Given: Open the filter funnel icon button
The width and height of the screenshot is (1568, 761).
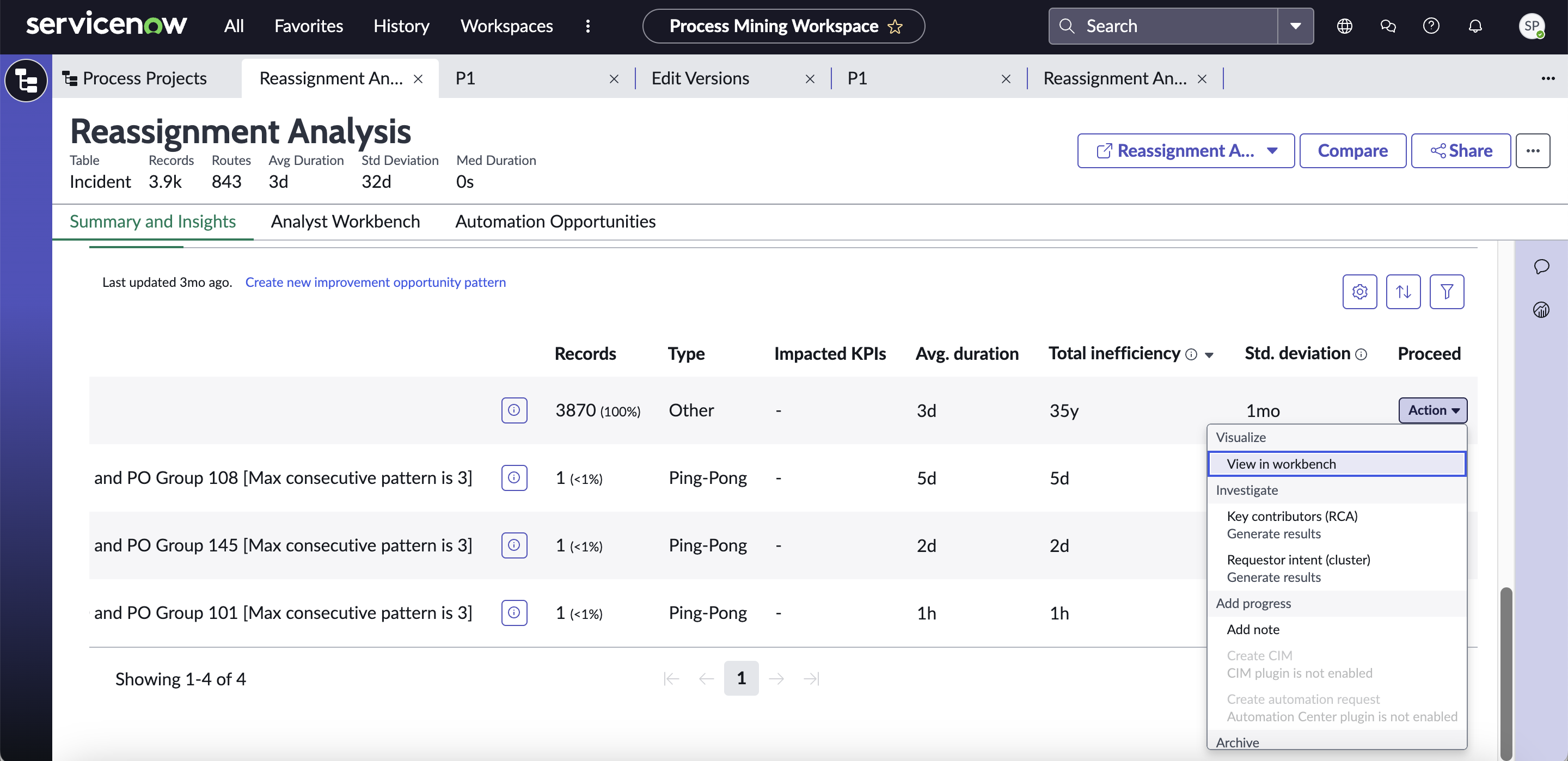Looking at the screenshot, I should point(1447,292).
